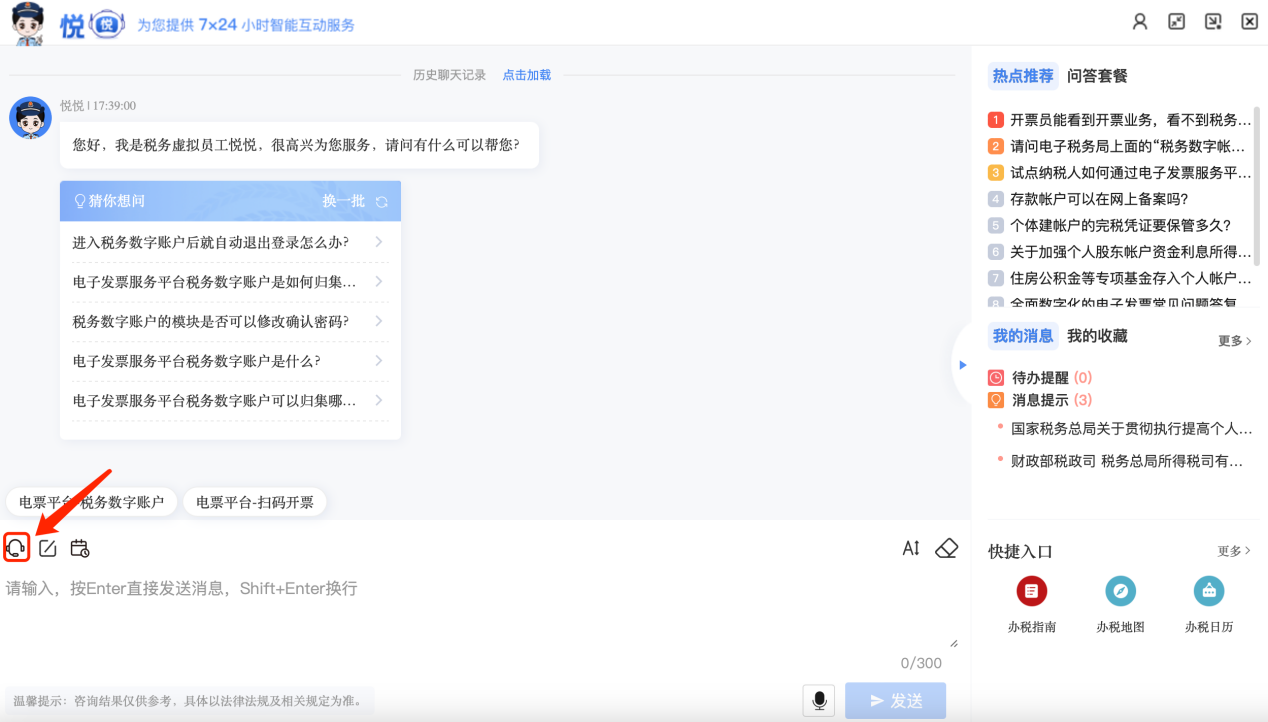Clear chat with the eraser icon
The width and height of the screenshot is (1268, 722).
(x=946, y=548)
